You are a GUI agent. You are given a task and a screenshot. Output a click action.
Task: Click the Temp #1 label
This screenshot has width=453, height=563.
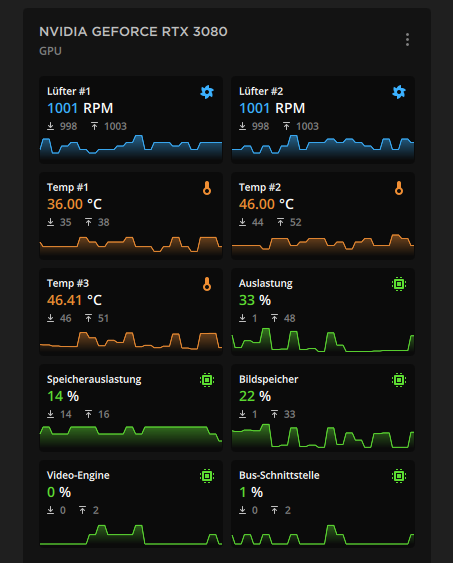67,187
